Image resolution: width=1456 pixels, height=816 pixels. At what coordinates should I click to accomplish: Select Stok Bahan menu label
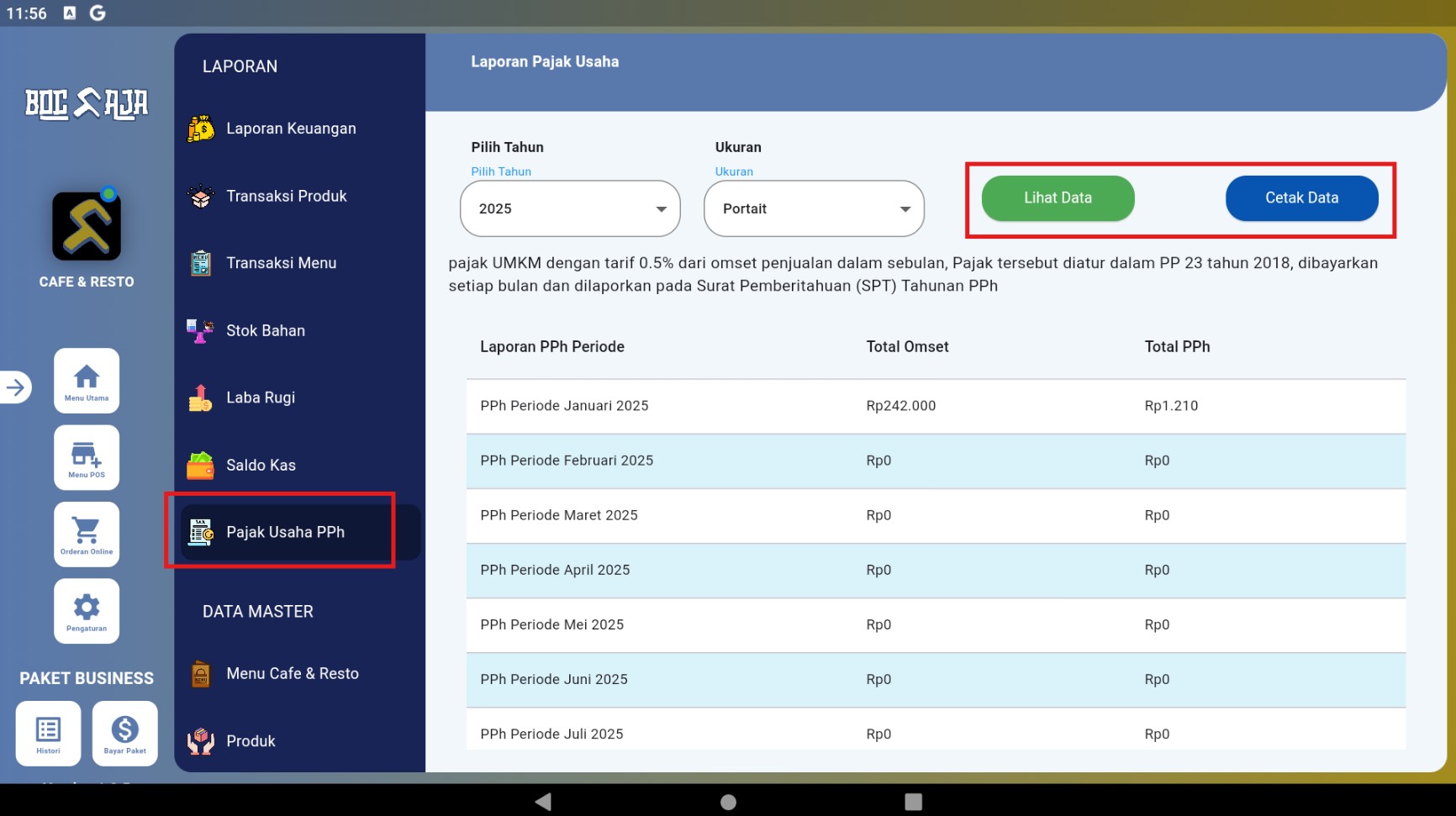tap(266, 330)
